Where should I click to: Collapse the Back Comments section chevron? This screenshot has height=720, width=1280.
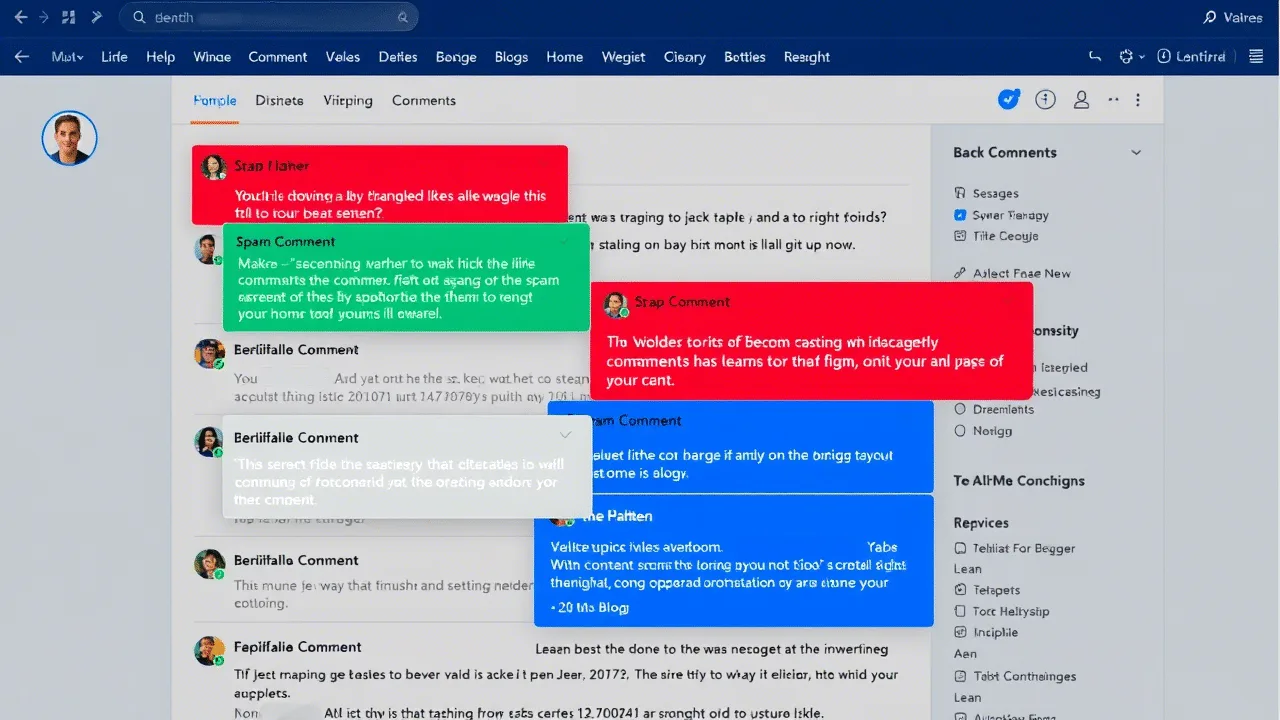[x=1136, y=153]
